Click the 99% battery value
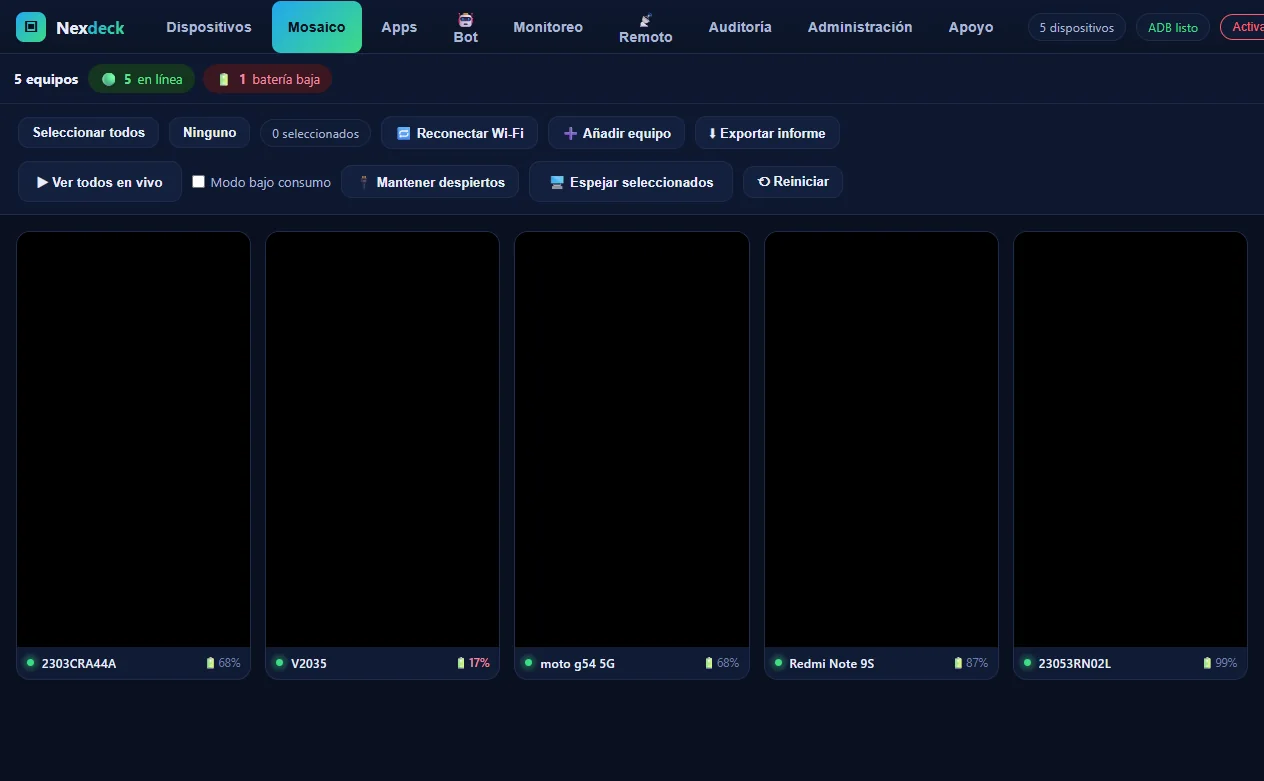The image size is (1264, 781). 1226,663
